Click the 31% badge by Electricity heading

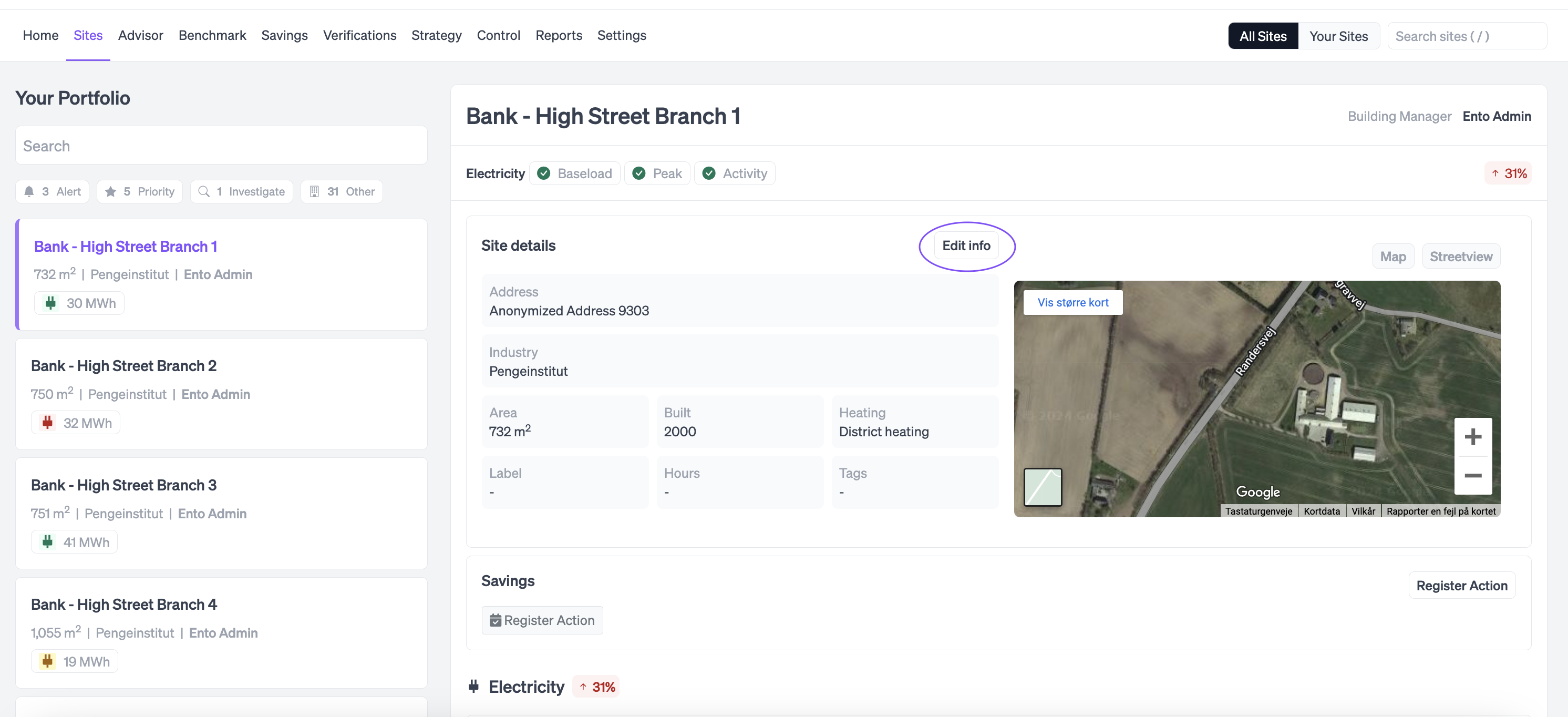(x=596, y=687)
